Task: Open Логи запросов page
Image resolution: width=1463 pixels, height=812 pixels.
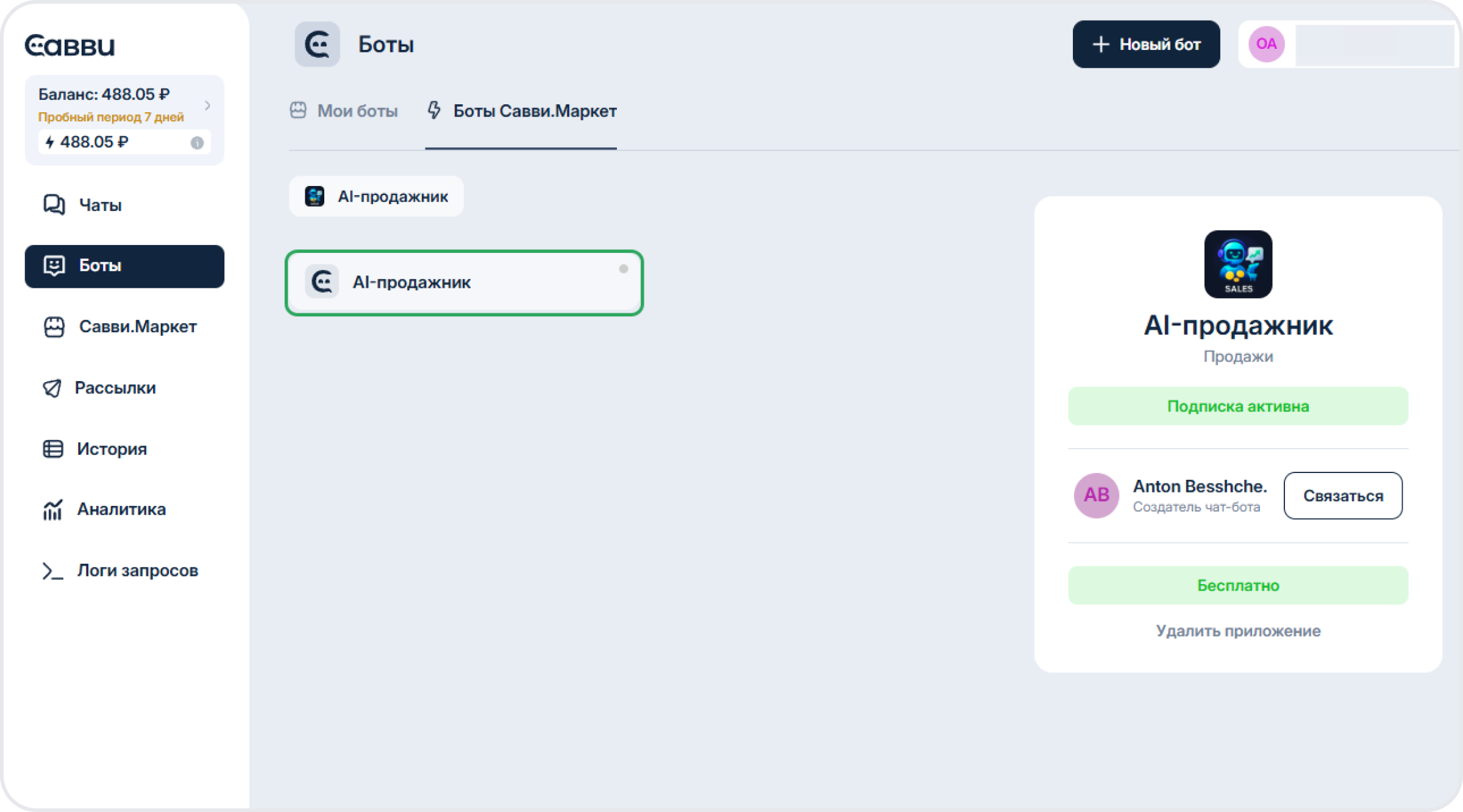Action: click(x=137, y=571)
